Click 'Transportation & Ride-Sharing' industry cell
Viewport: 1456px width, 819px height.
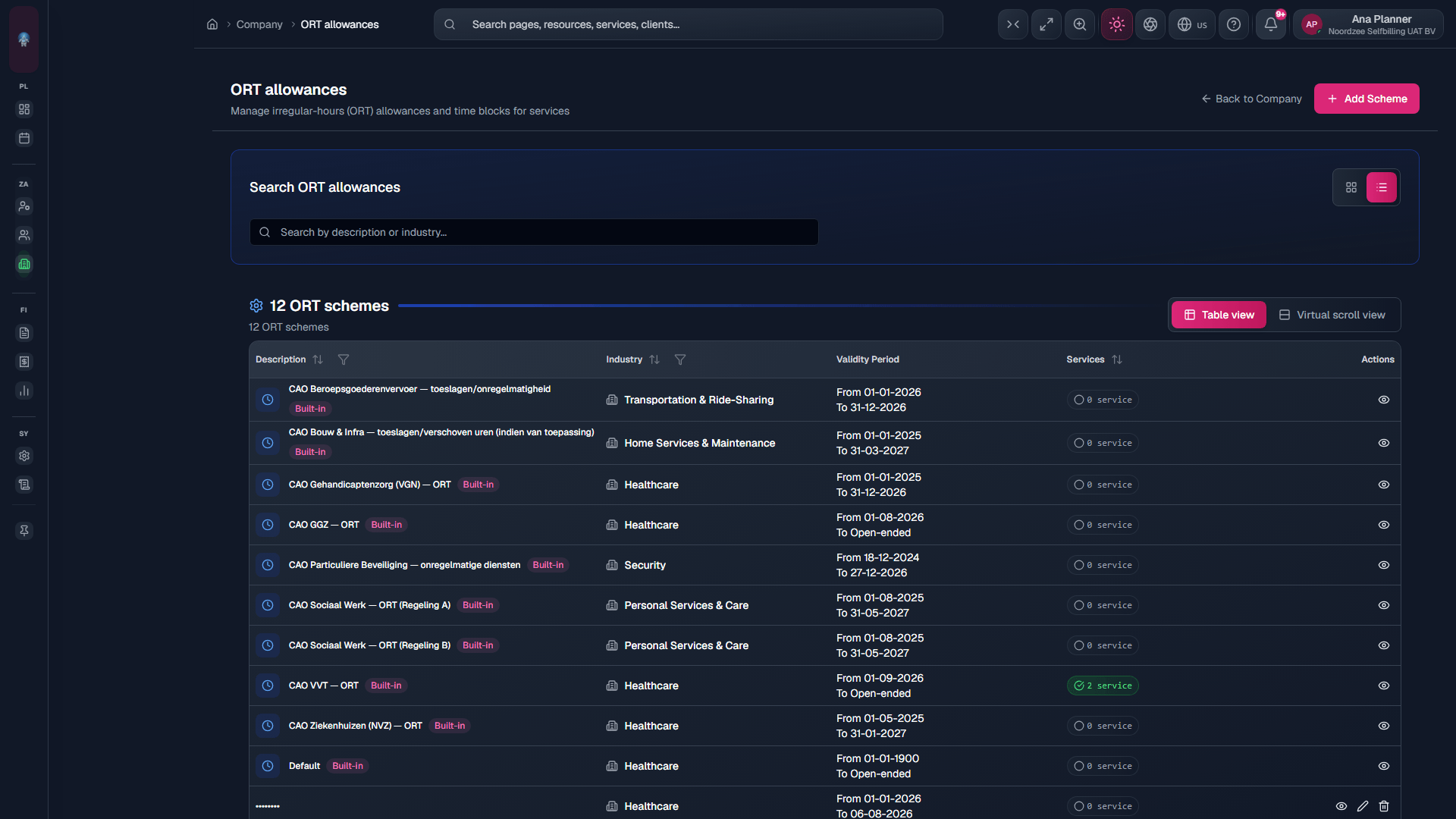pyautogui.click(x=698, y=400)
